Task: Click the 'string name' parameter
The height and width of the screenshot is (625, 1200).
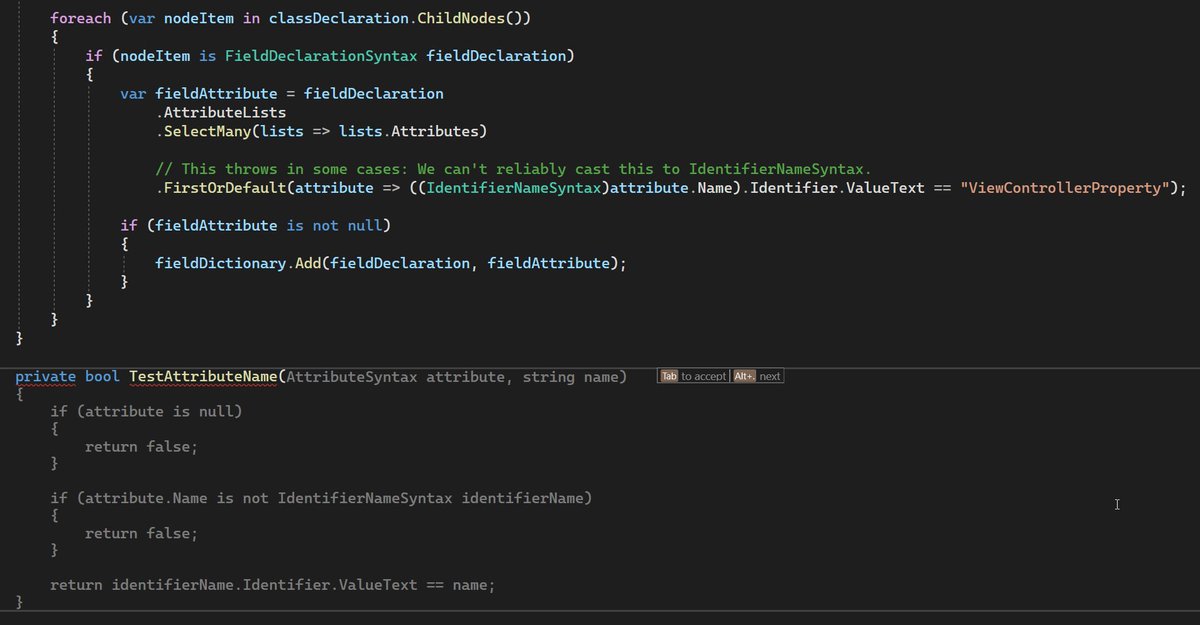Action: pos(570,376)
